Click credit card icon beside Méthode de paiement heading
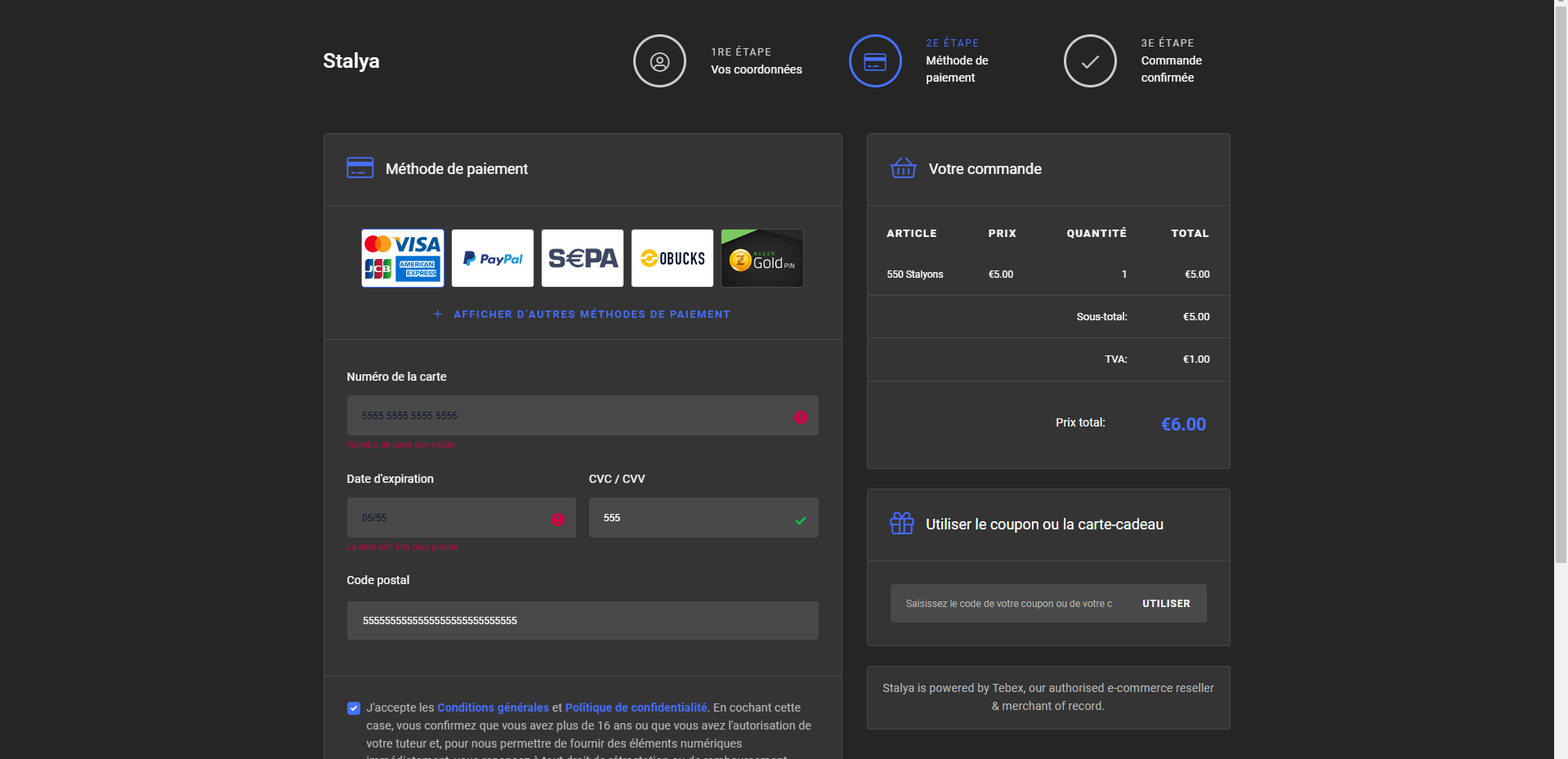The height and width of the screenshot is (759, 1568). tap(360, 167)
